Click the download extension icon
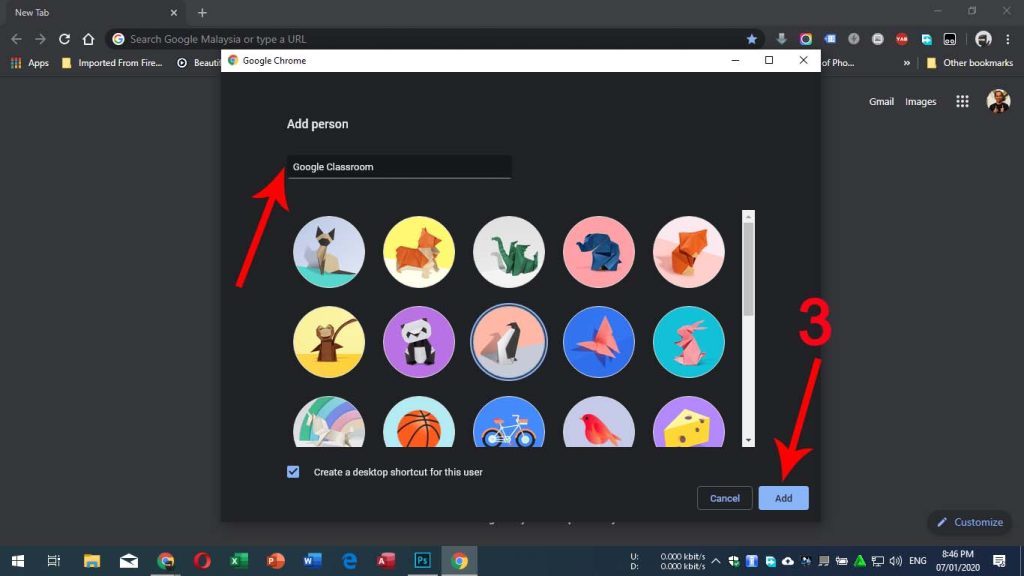This screenshot has width=1024, height=576. pyautogui.click(x=781, y=39)
